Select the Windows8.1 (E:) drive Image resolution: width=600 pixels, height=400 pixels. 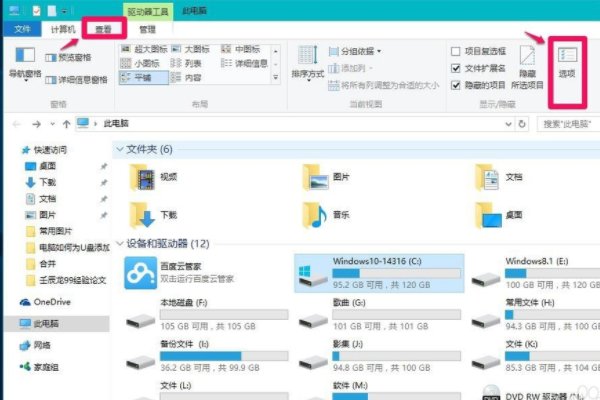(535, 273)
